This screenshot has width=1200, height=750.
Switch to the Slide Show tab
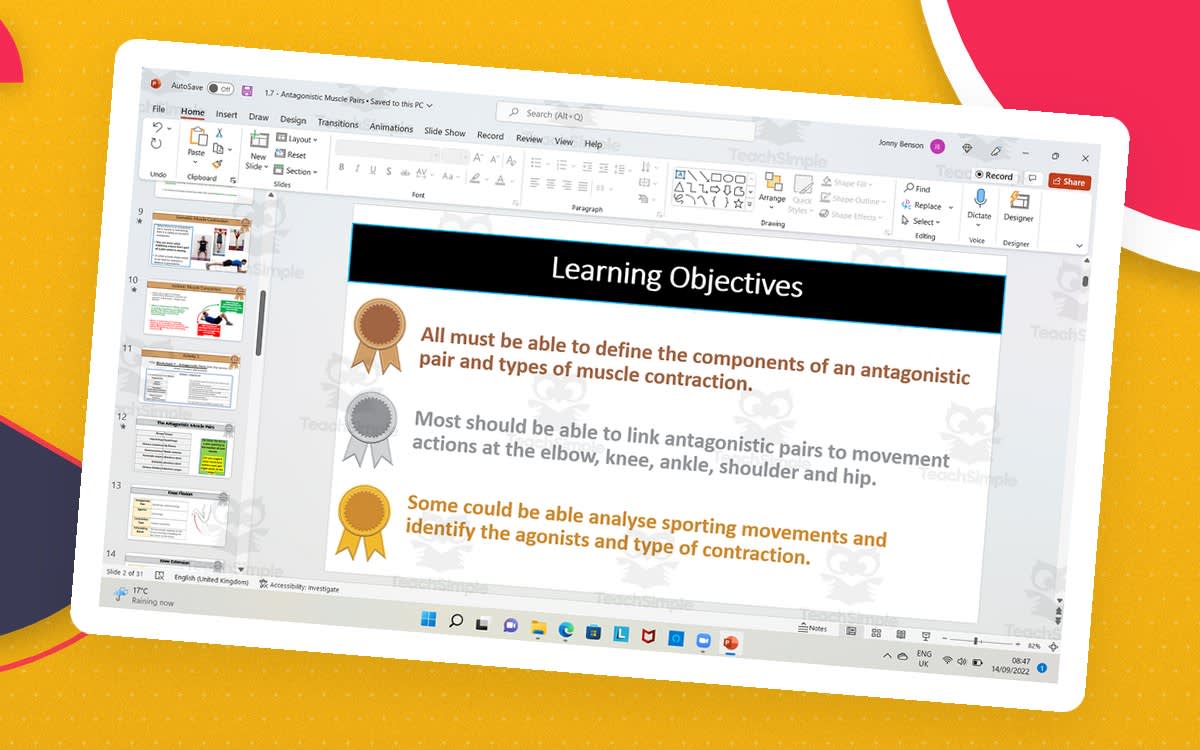(x=445, y=131)
